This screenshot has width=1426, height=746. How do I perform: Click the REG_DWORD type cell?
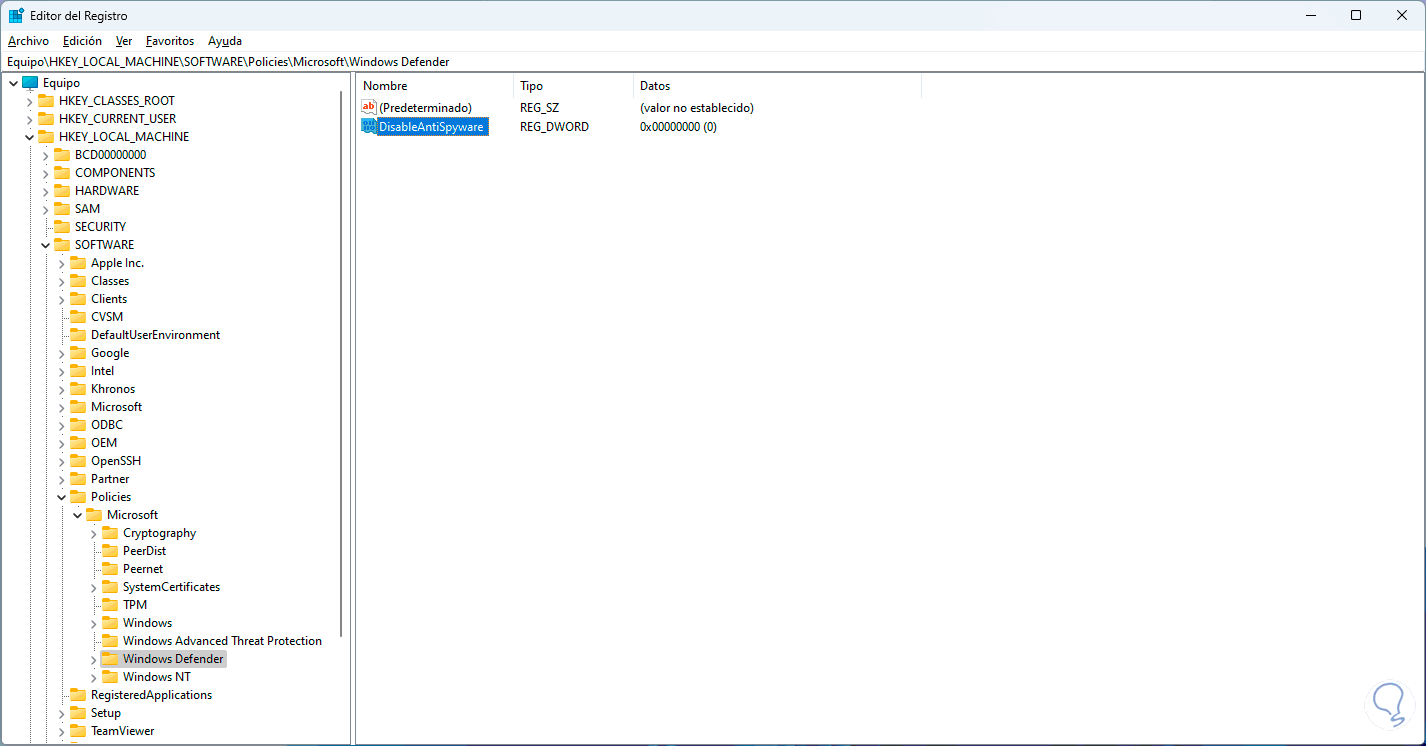(554, 127)
